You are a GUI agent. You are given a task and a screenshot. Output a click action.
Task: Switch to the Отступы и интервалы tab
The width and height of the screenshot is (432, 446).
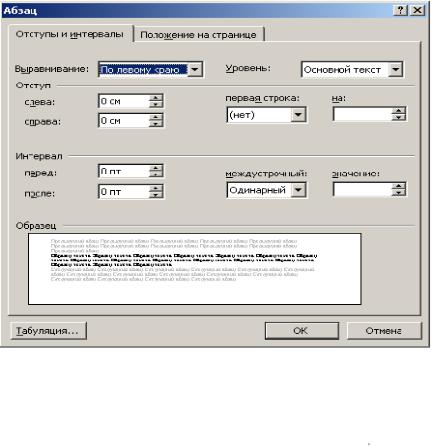(x=70, y=34)
